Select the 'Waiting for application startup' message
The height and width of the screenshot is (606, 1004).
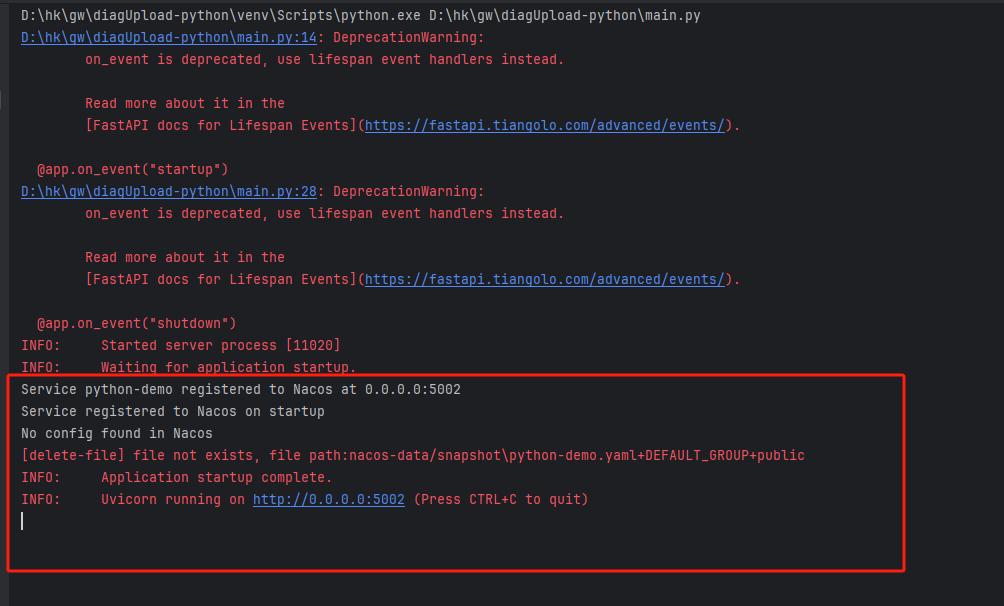pos(190,366)
